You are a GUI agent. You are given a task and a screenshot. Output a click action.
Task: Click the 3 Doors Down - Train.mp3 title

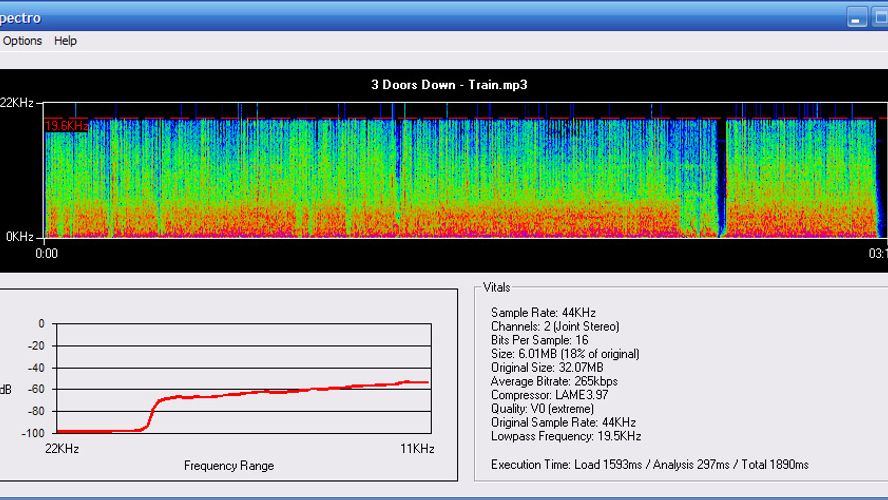pos(449,85)
